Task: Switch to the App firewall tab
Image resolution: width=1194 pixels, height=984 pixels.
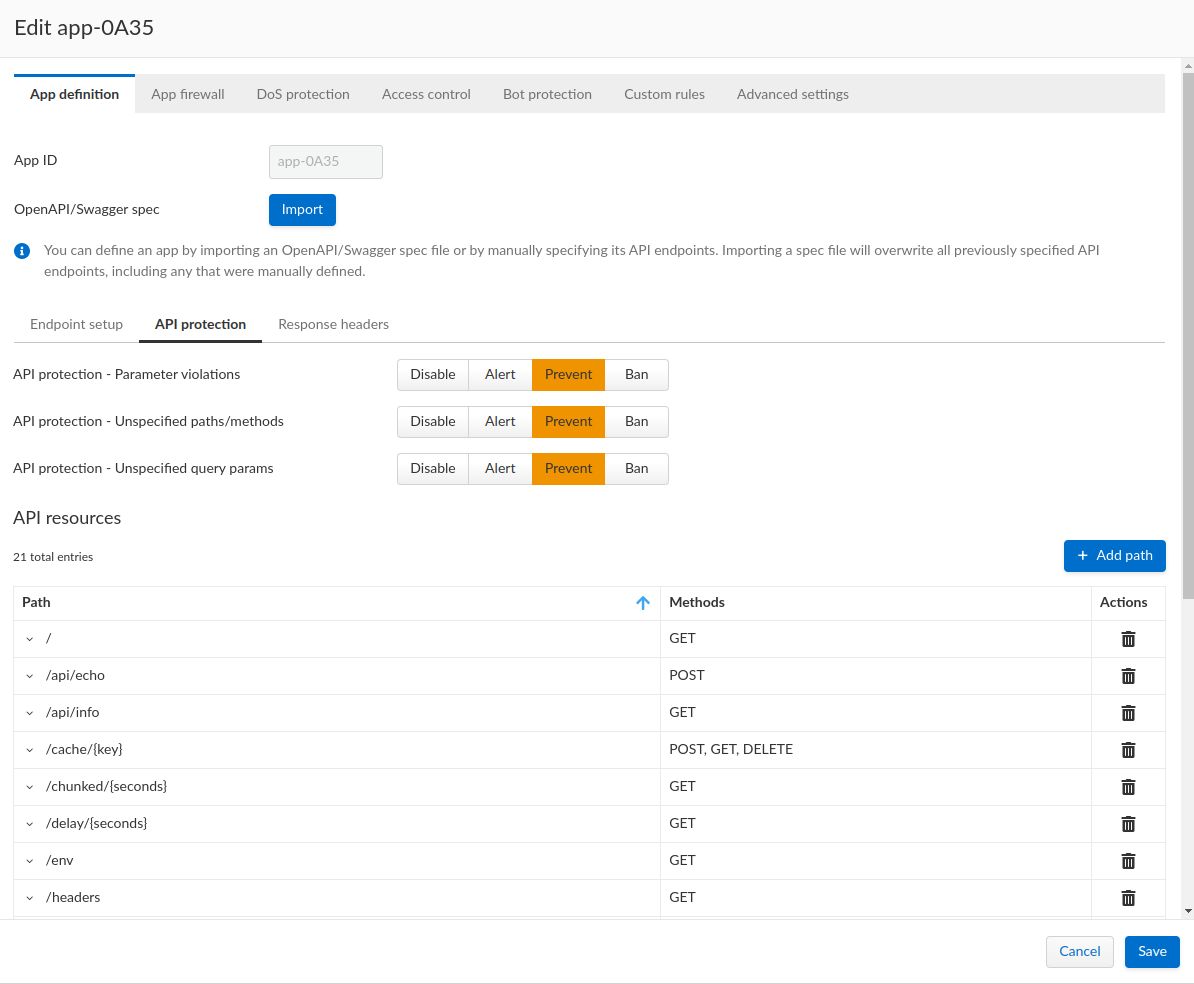Action: click(188, 94)
